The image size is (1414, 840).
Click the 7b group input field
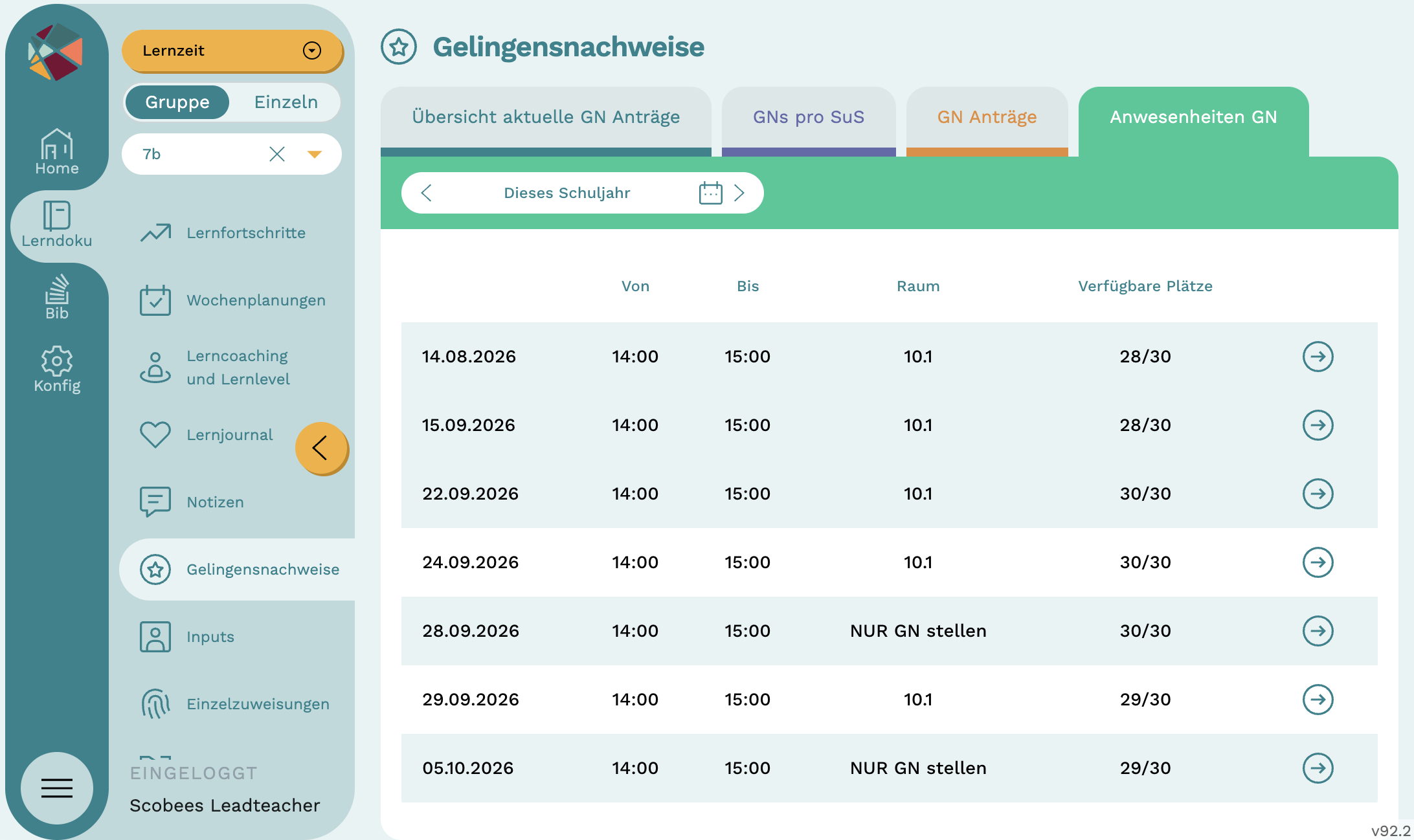pyautogui.click(x=232, y=154)
